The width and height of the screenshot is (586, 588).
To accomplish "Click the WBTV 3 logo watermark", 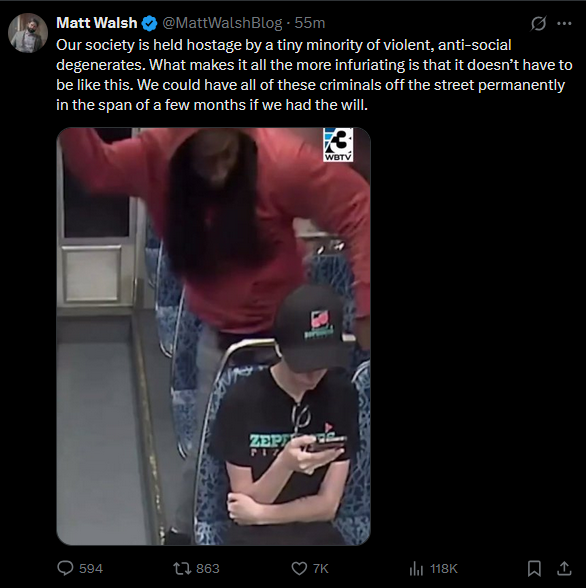I will [338, 145].
